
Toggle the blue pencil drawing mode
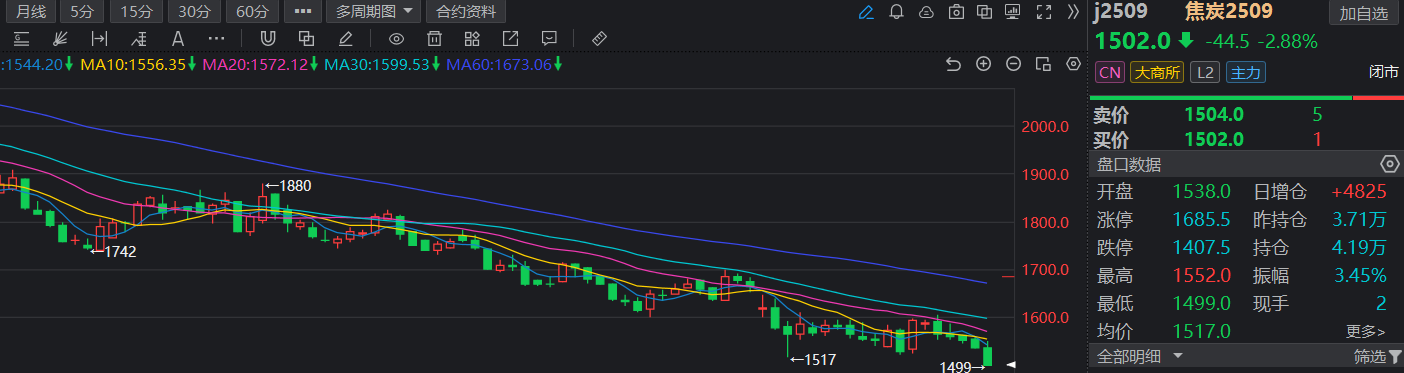[x=866, y=13]
